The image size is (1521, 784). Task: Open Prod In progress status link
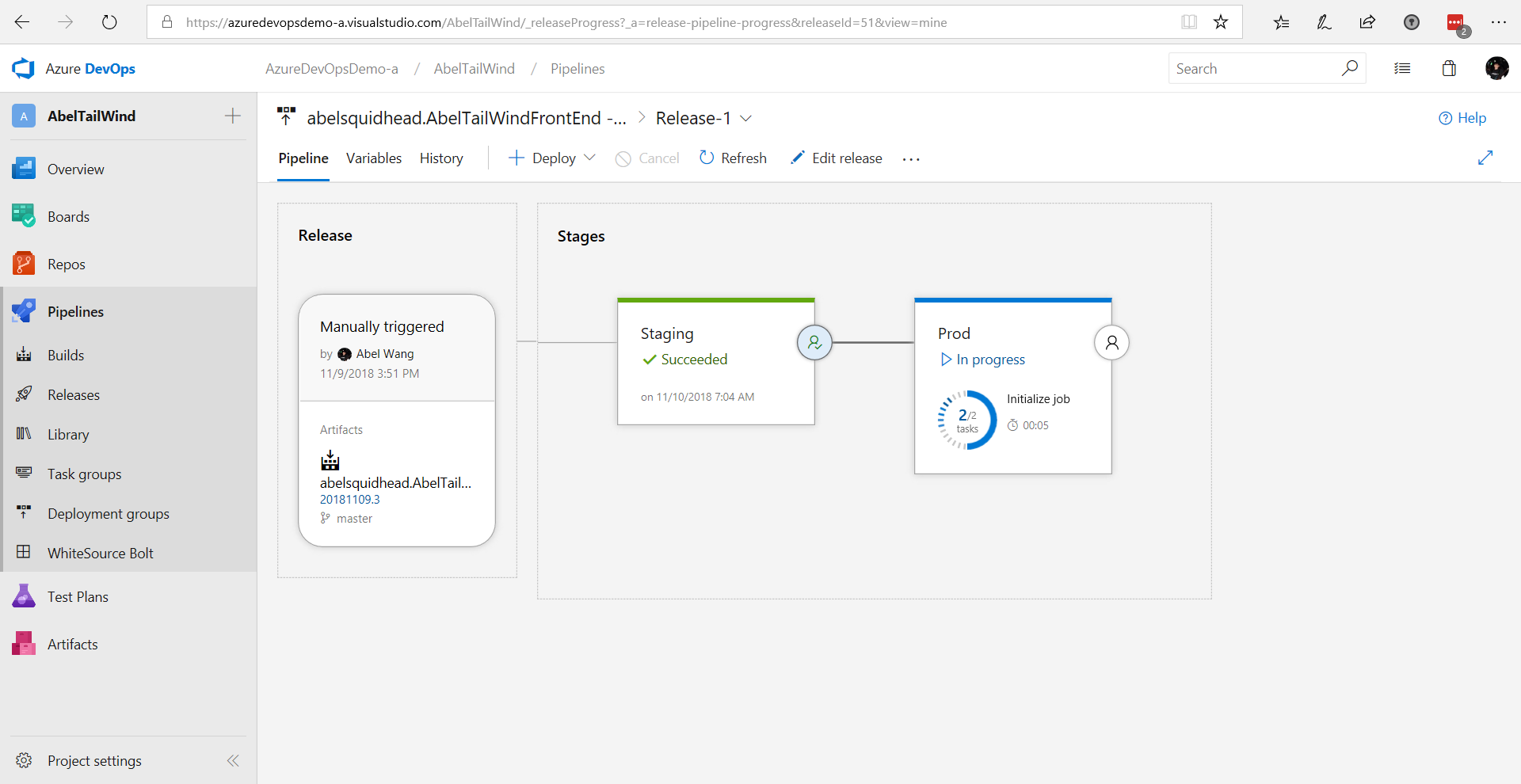(x=982, y=360)
